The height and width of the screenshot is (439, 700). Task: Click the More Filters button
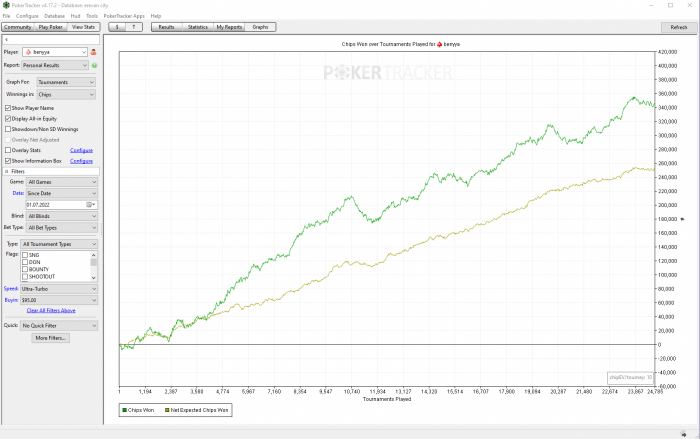tap(50, 338)
